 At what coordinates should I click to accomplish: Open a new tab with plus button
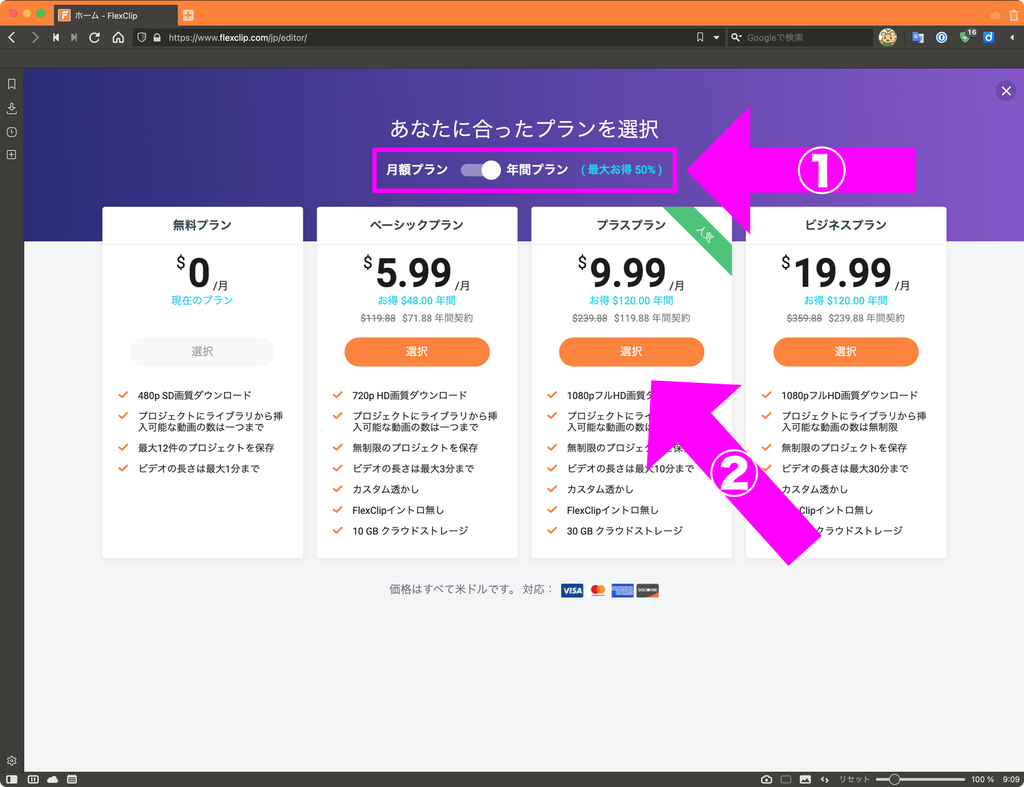188,15
